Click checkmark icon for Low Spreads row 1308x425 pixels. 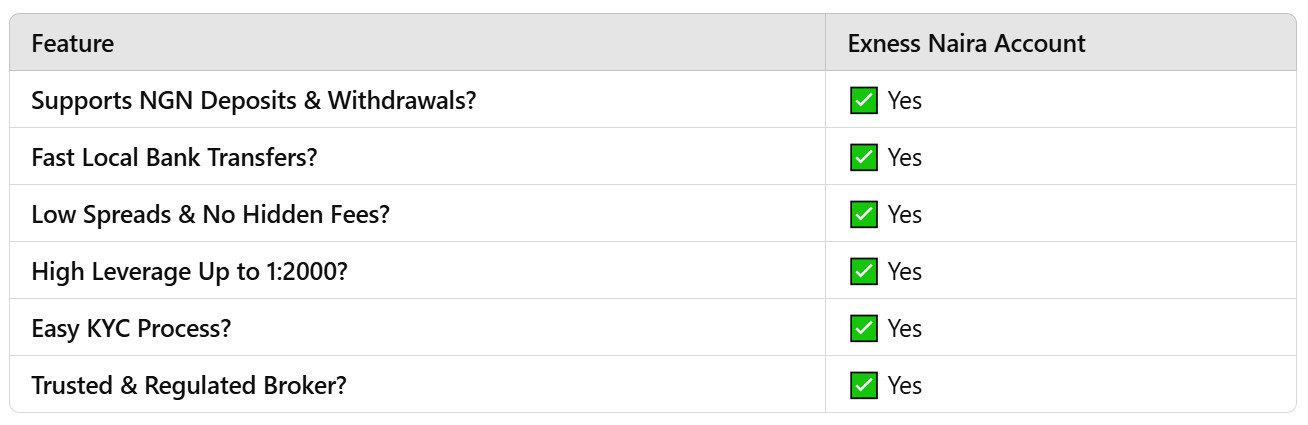pyautogui.click(x=863, y=214)
